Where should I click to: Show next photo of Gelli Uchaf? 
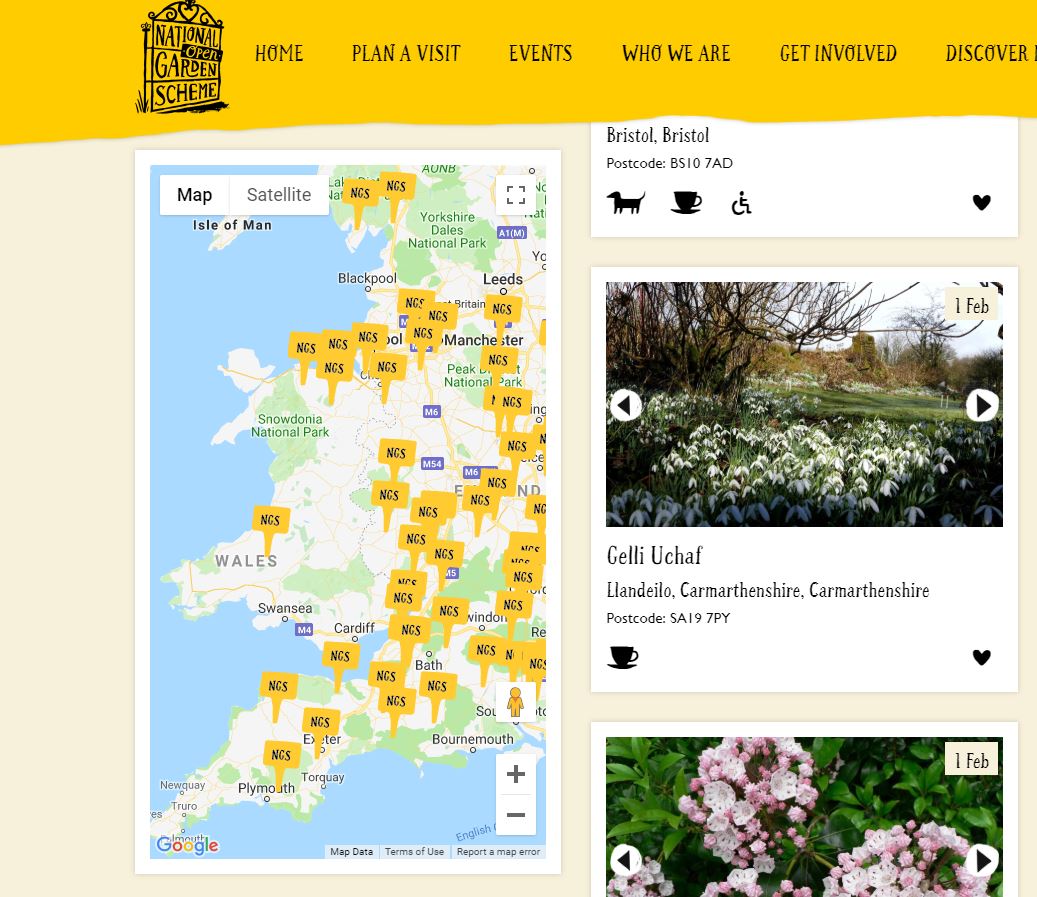point(982,405)
